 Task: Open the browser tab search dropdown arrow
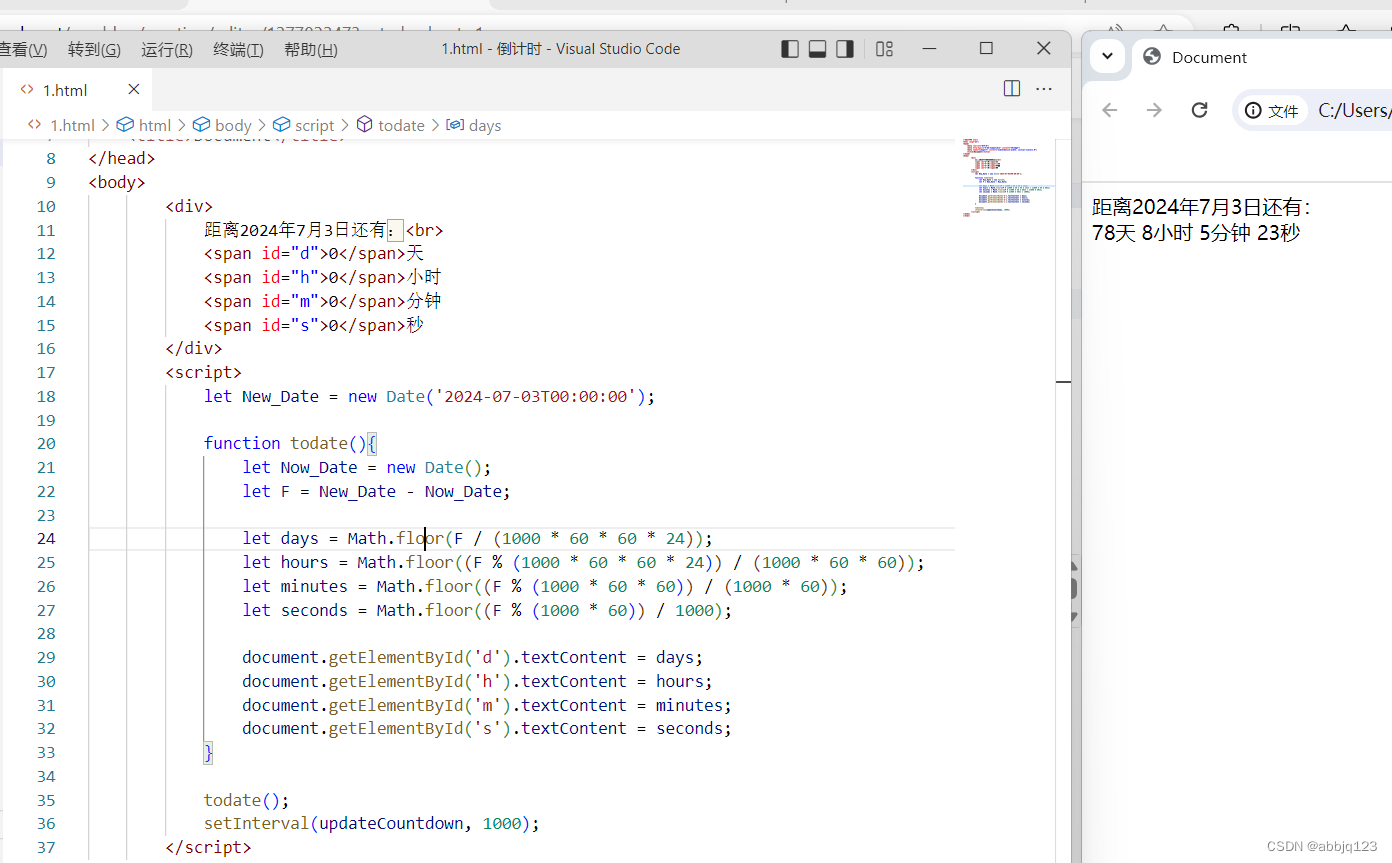click(1107, 56)
